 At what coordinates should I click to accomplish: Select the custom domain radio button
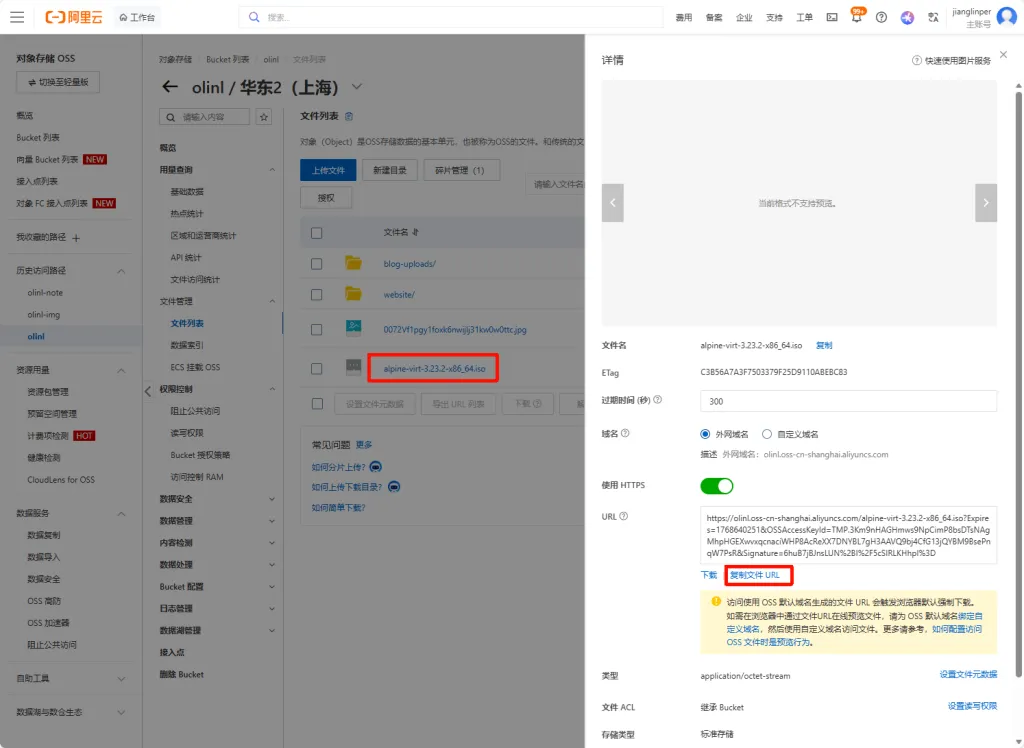pos(767,434)
